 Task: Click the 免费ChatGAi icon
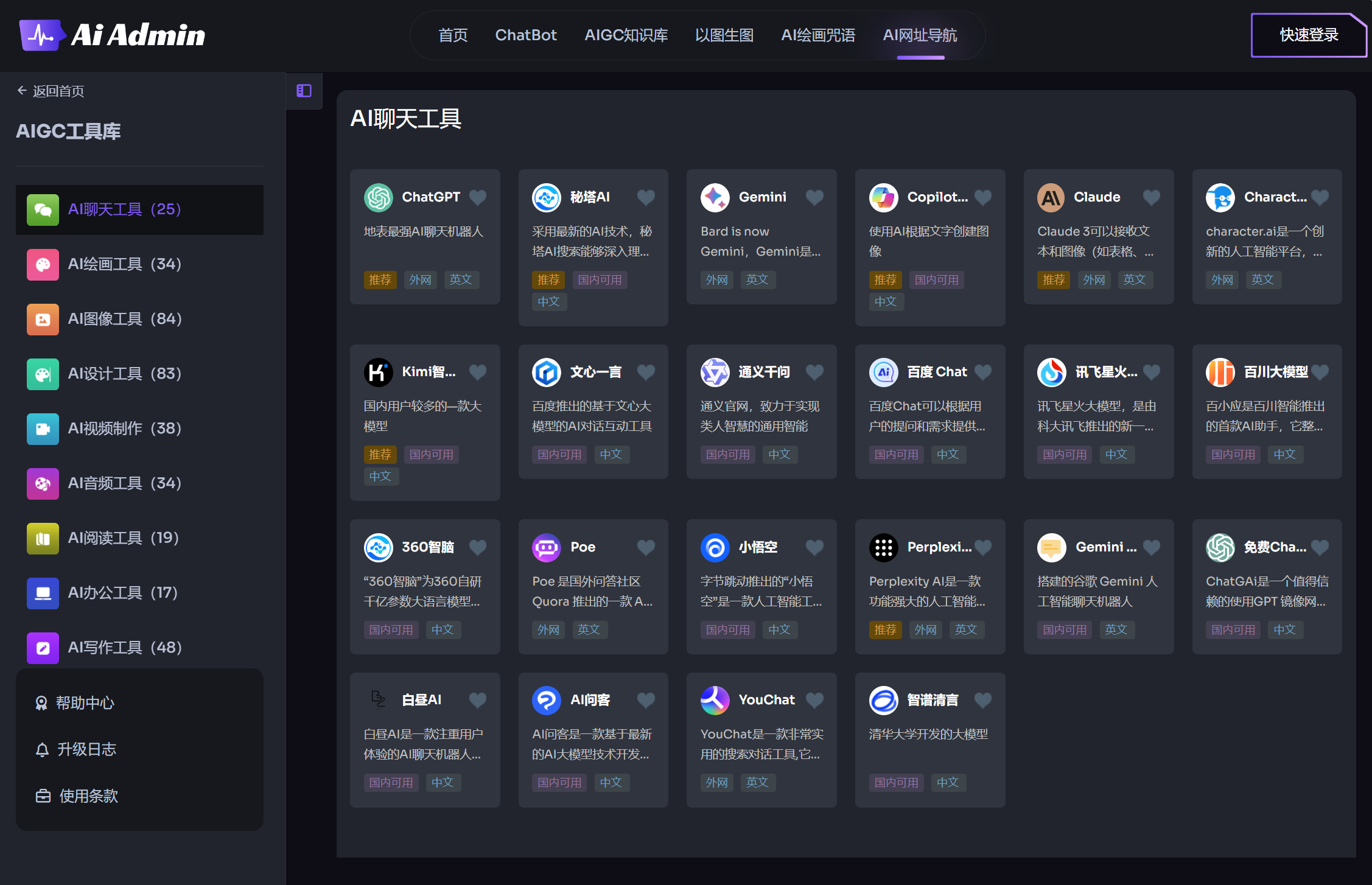tap(1220, 547)
